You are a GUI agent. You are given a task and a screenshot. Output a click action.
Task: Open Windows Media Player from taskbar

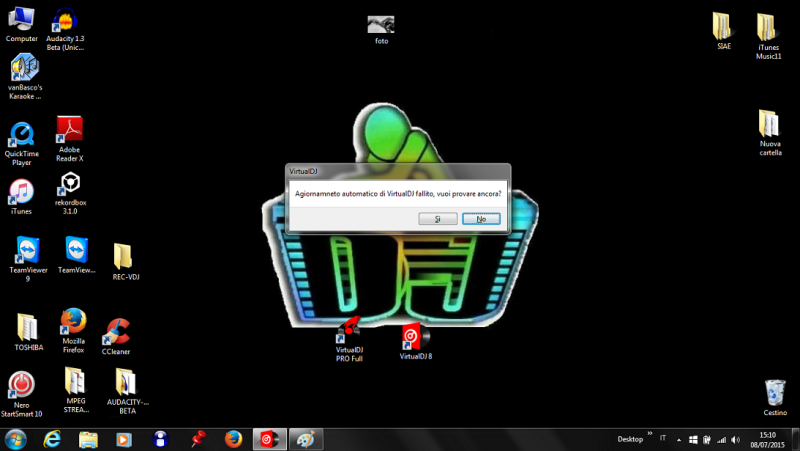(124, 439)
